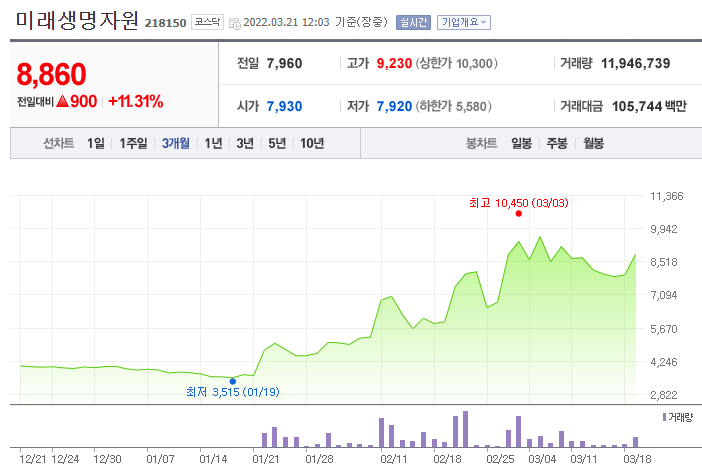This screenshot has width=702, height=474.
Task: Click the 거래대금 value 105,744 백만
Action: tap(649, 107)
